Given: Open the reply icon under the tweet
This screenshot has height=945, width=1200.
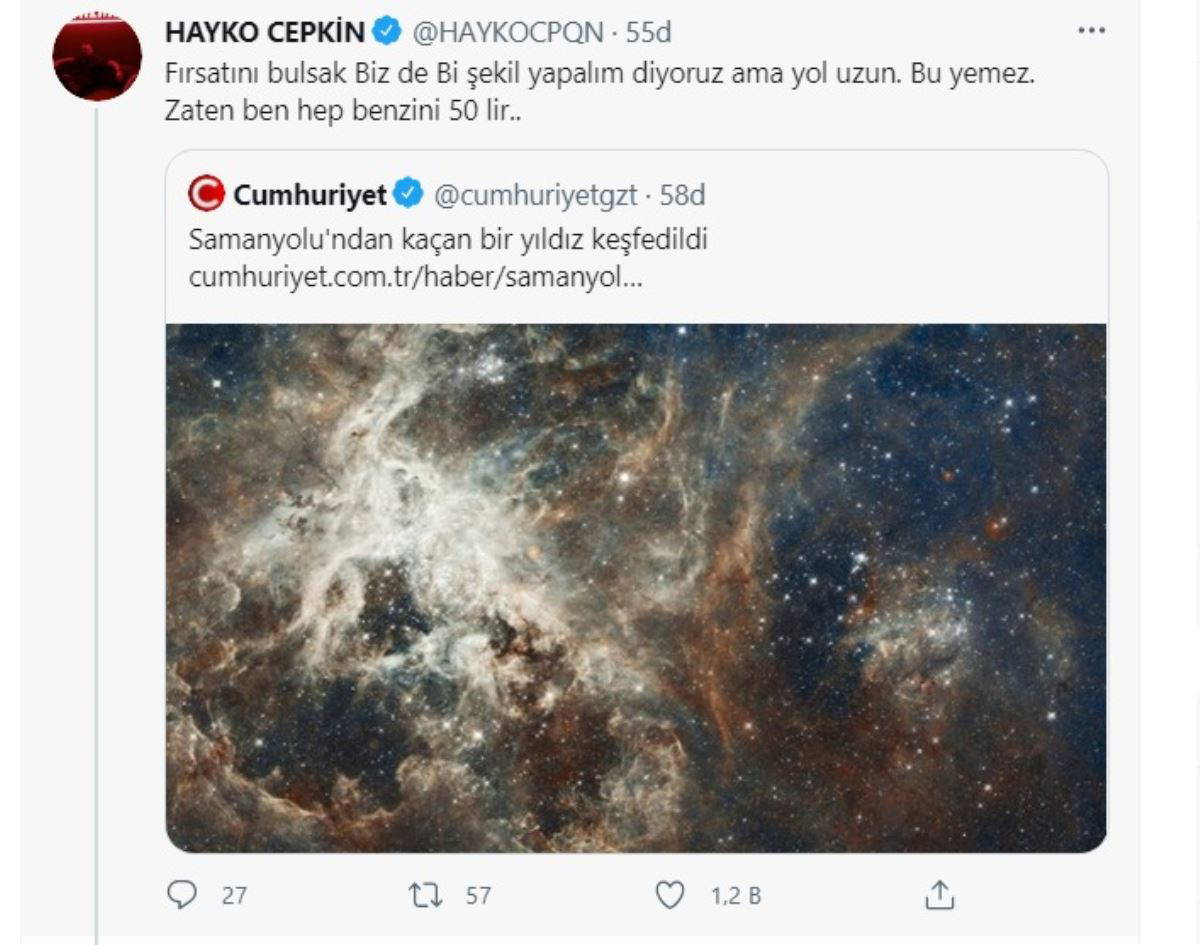Looking at the screenshot, I should coord(181,894).
